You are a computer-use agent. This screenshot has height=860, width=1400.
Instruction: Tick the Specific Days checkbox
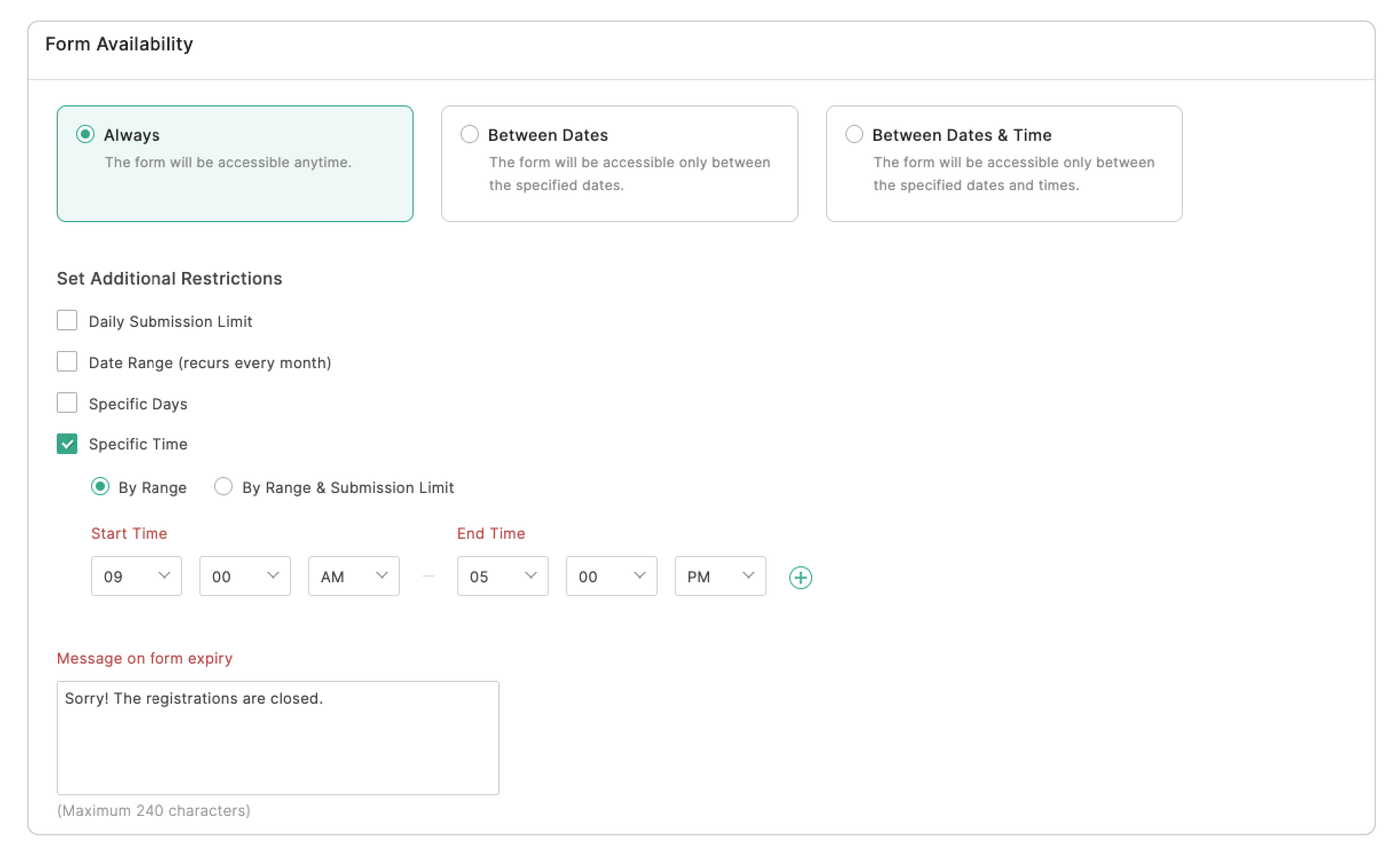(x=67, y=403)
